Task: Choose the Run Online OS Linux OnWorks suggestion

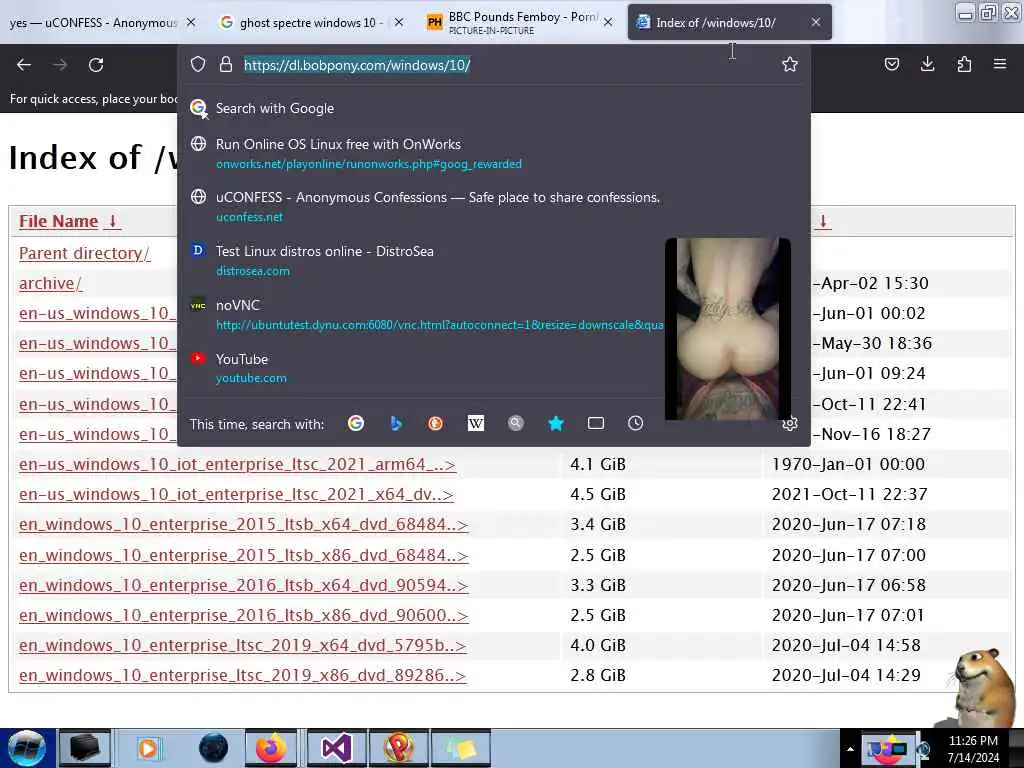Action: (494, 153)
